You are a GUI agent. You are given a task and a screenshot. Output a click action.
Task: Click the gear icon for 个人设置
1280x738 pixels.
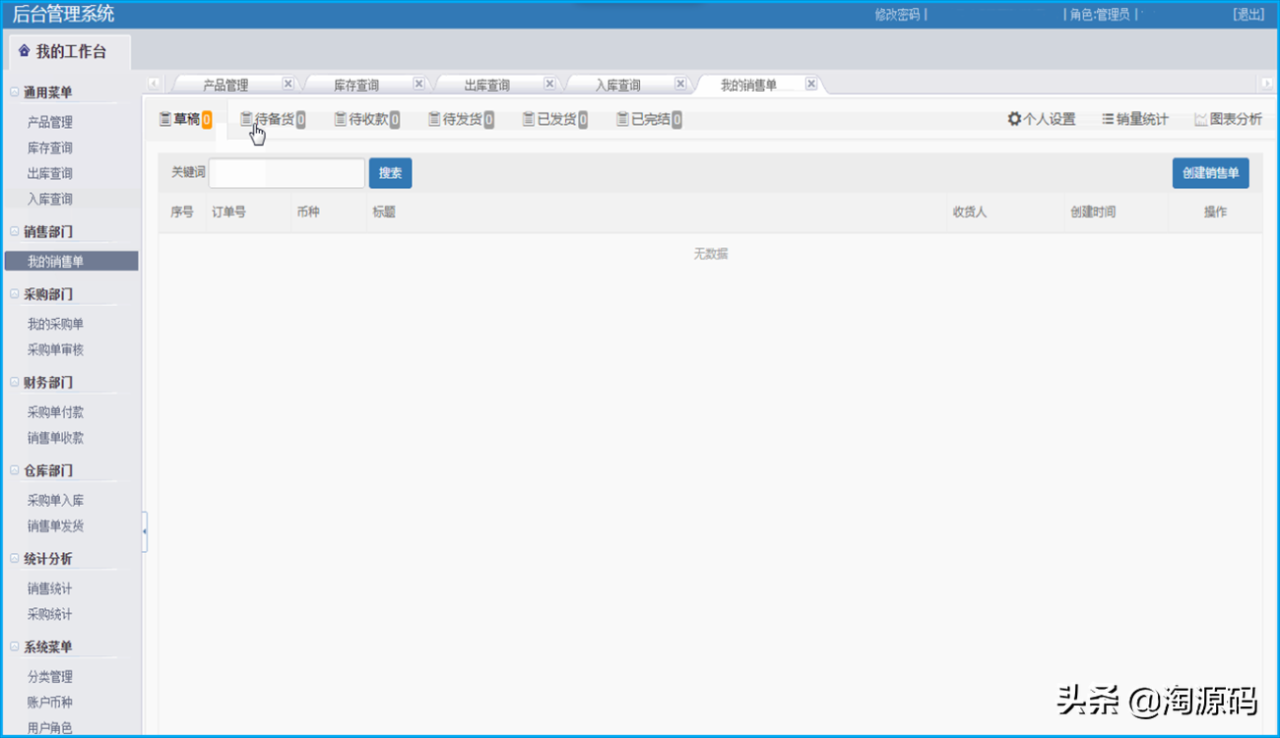tap(1014, 119)
